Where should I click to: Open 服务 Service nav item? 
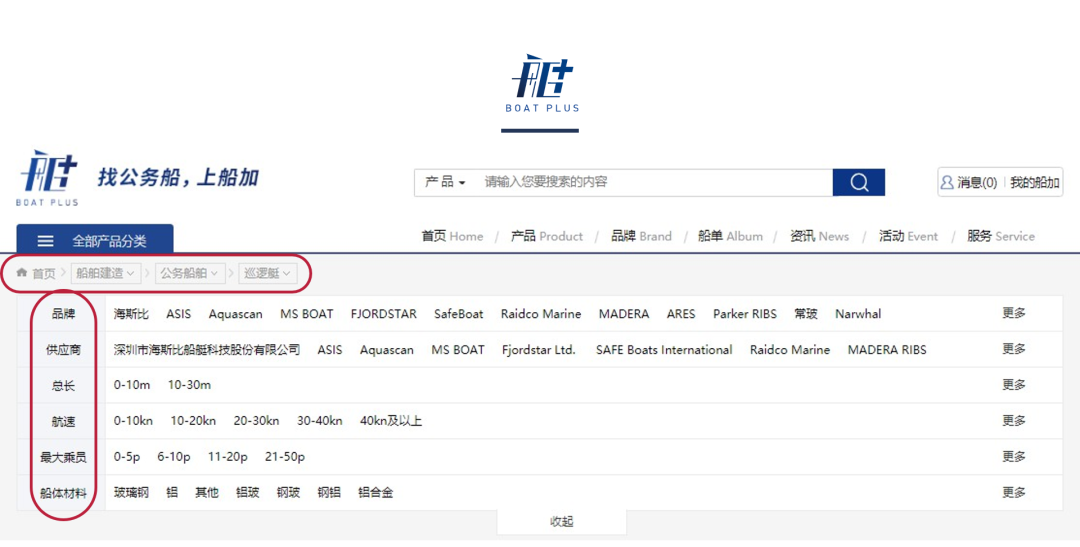click(x=1000, y=236)
